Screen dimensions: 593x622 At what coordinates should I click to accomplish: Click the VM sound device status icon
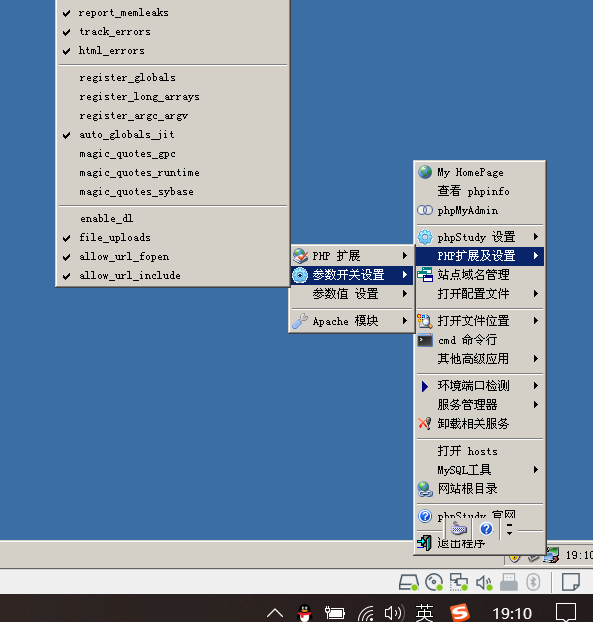click(x=484, y=582)
